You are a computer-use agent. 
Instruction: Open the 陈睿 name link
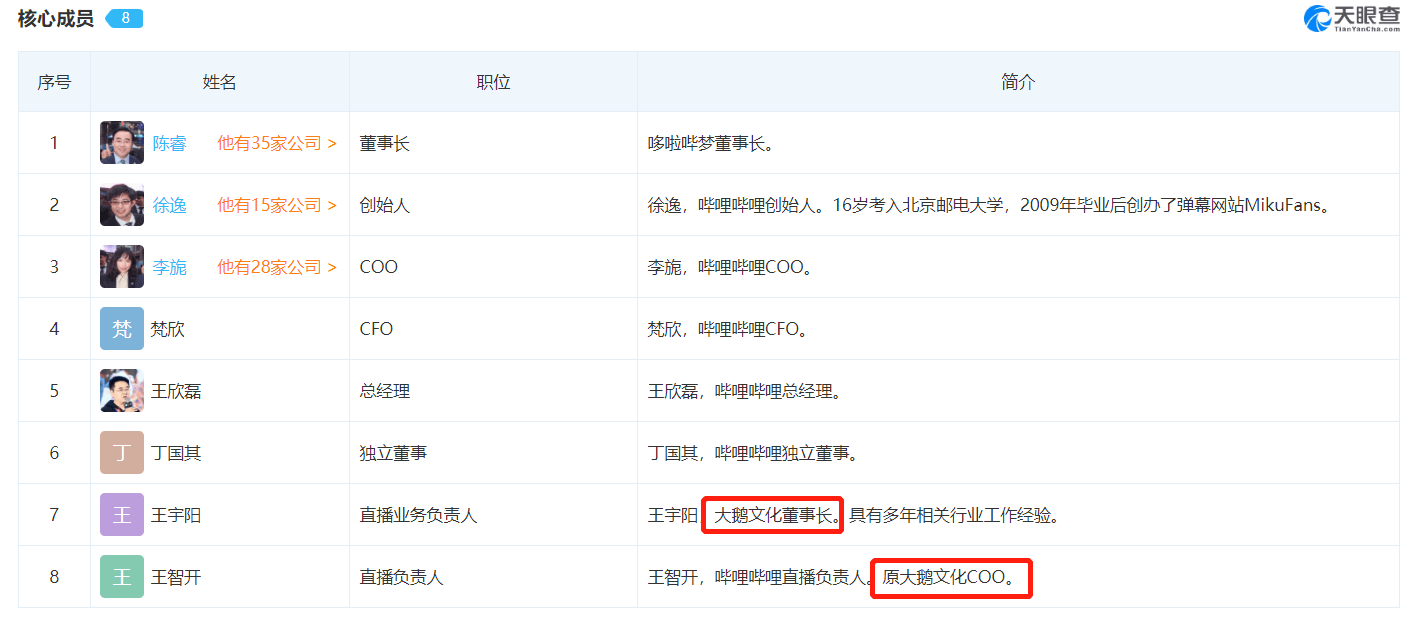coord(169,143)
